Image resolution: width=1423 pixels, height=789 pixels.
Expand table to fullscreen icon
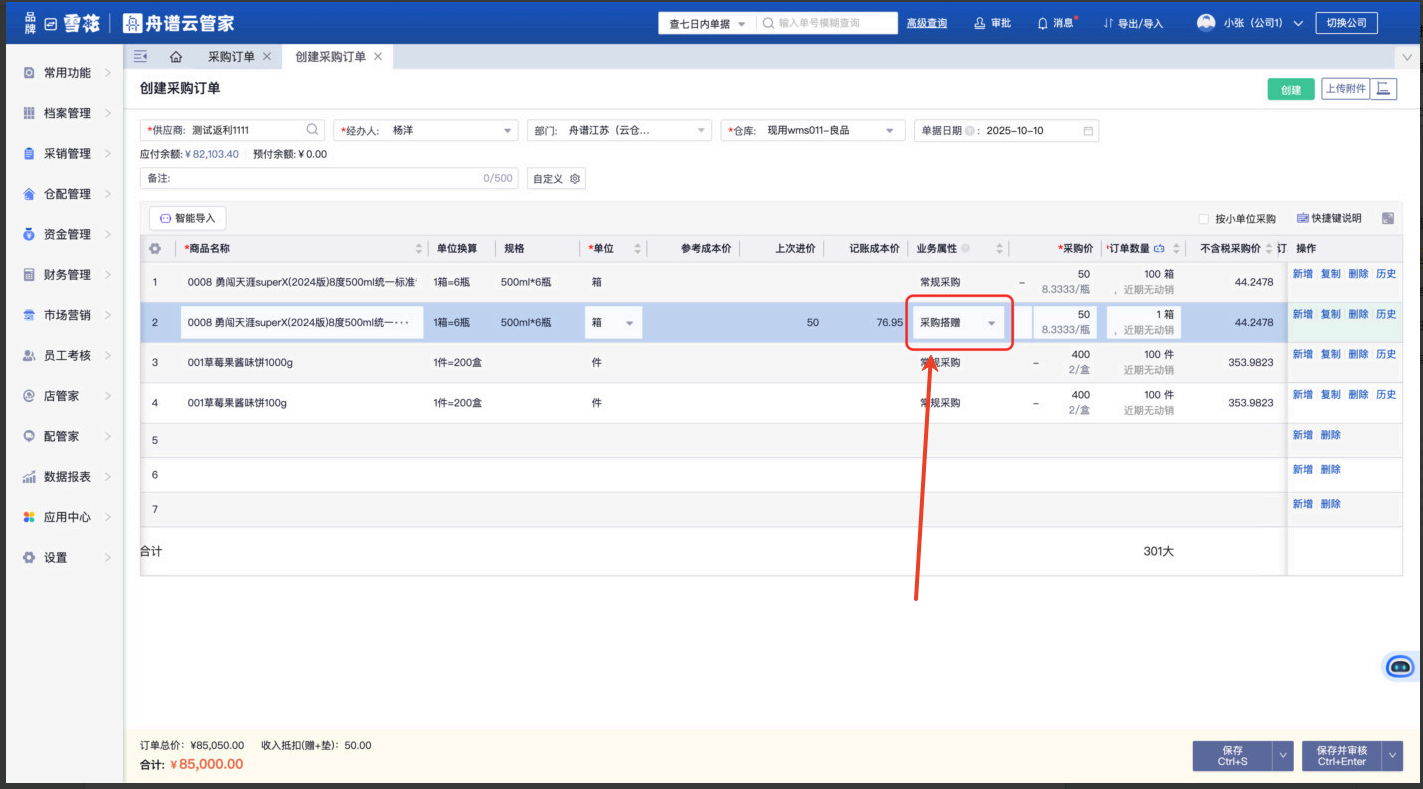(x=1388, y=218)
